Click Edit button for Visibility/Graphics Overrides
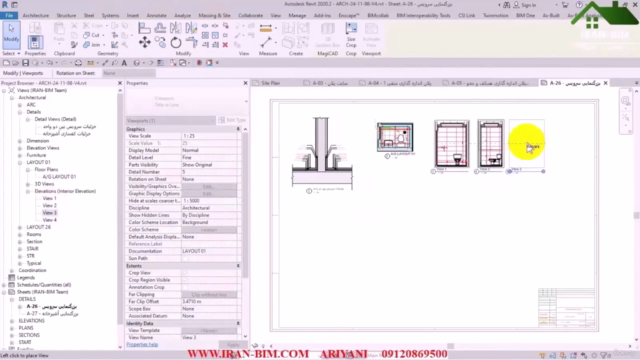 pyautogui.click(x=209, y=187)
